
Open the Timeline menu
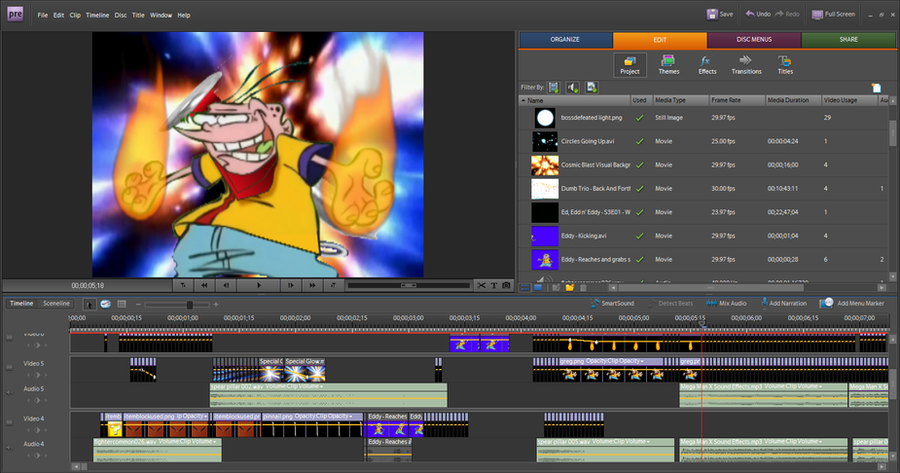click(x=98, y=15)
